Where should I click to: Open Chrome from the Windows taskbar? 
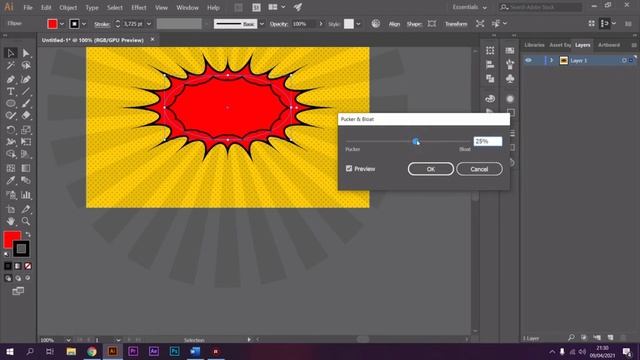(91, 351)
